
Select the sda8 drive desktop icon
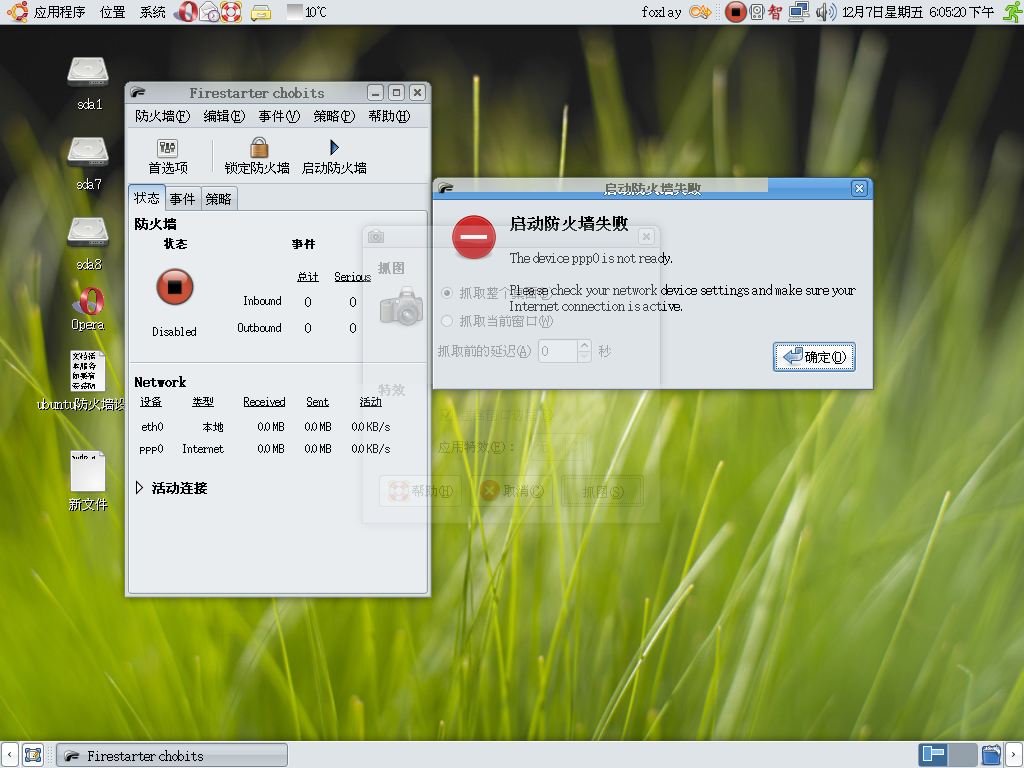88,244
